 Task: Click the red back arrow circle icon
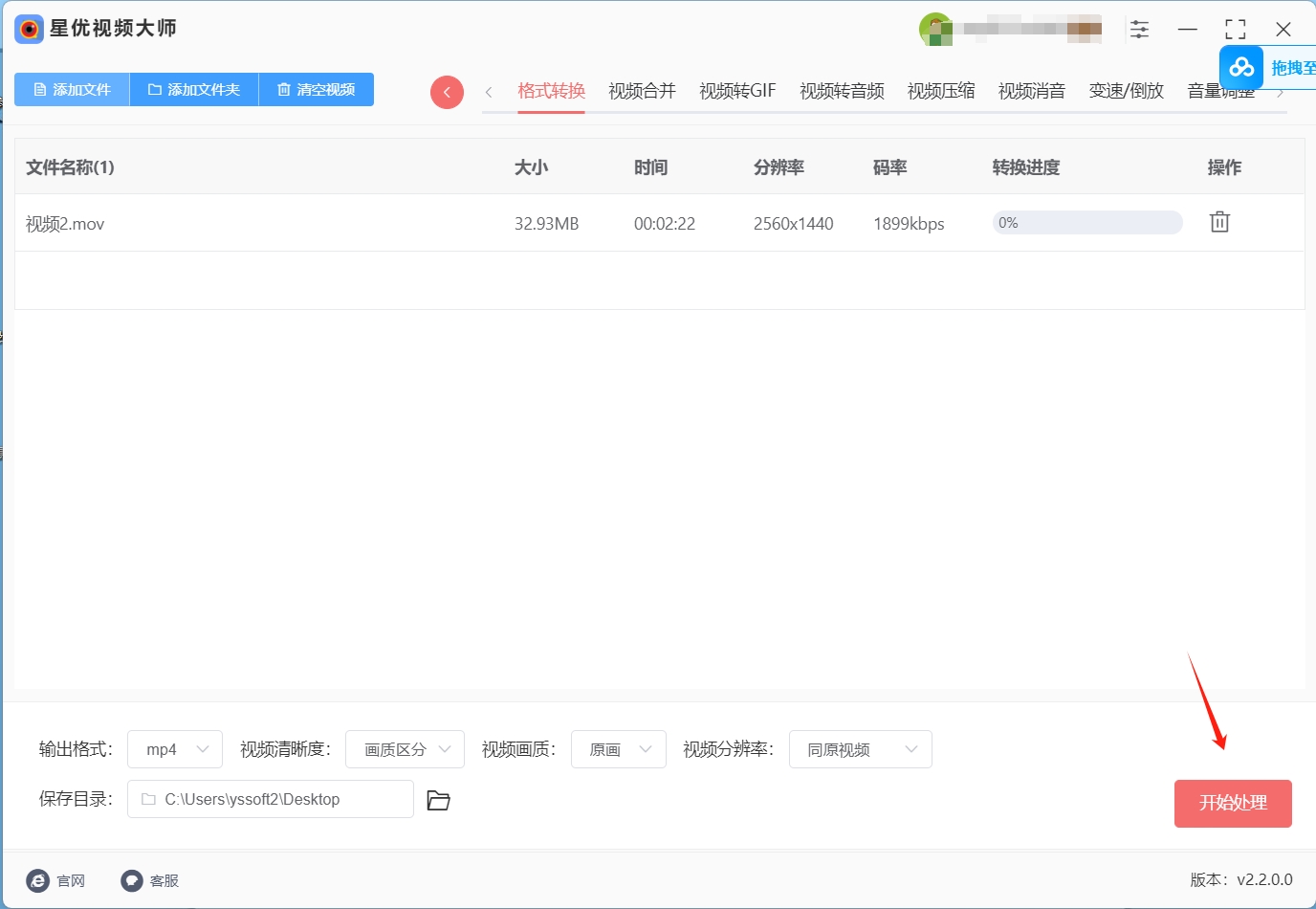pyautogui.click(x=447, y=92)
